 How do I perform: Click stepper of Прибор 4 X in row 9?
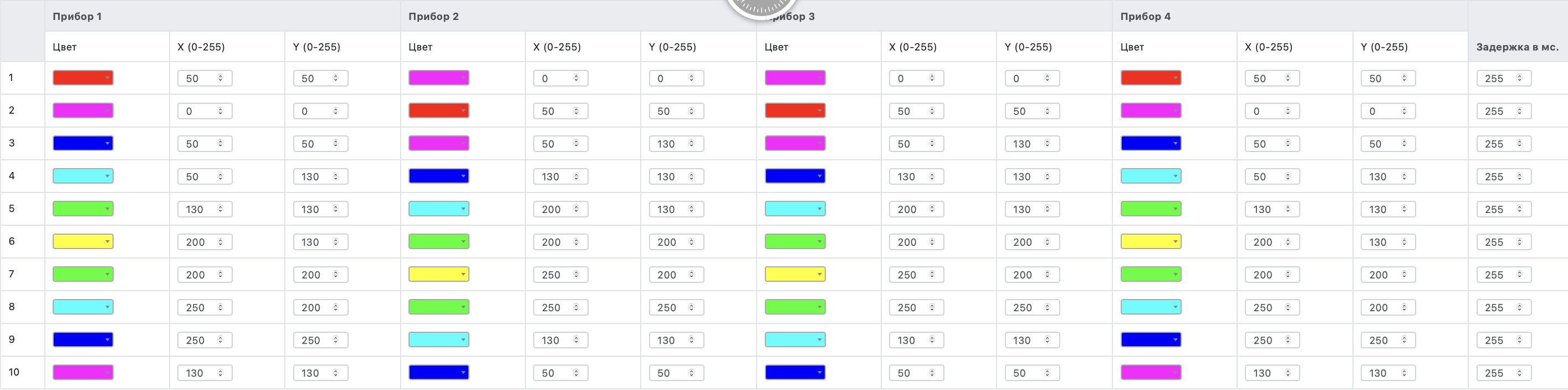[1288, 340]
